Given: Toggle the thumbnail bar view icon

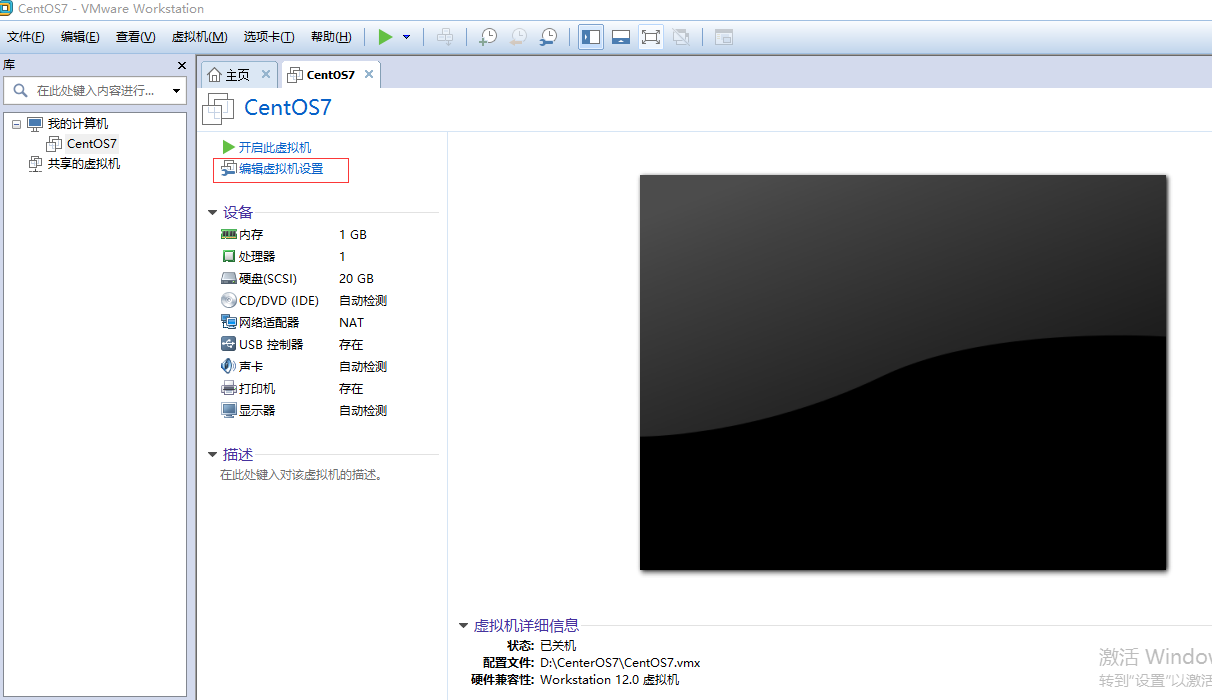Looking at the screenshot, I should point(621,37).
